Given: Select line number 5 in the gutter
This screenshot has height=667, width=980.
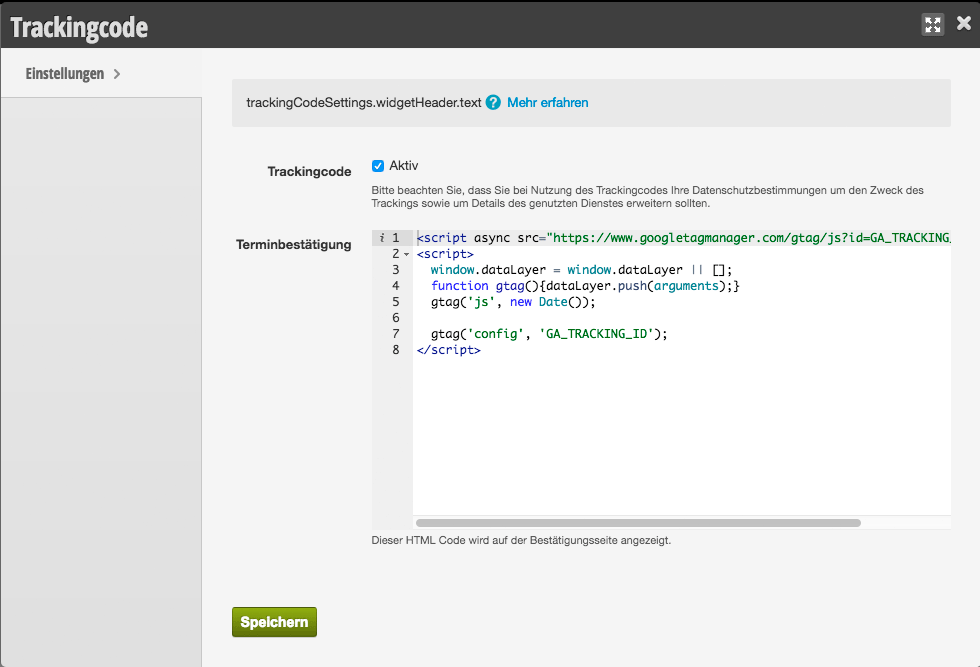Looking at the screenshot, I should 396,302.
